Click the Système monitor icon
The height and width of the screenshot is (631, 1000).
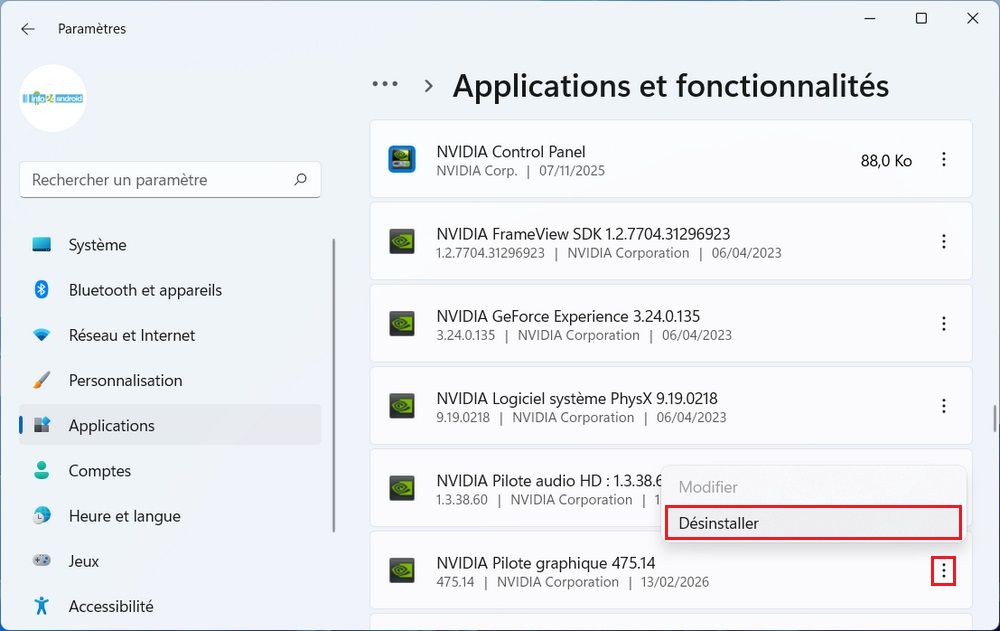[41, 244]
